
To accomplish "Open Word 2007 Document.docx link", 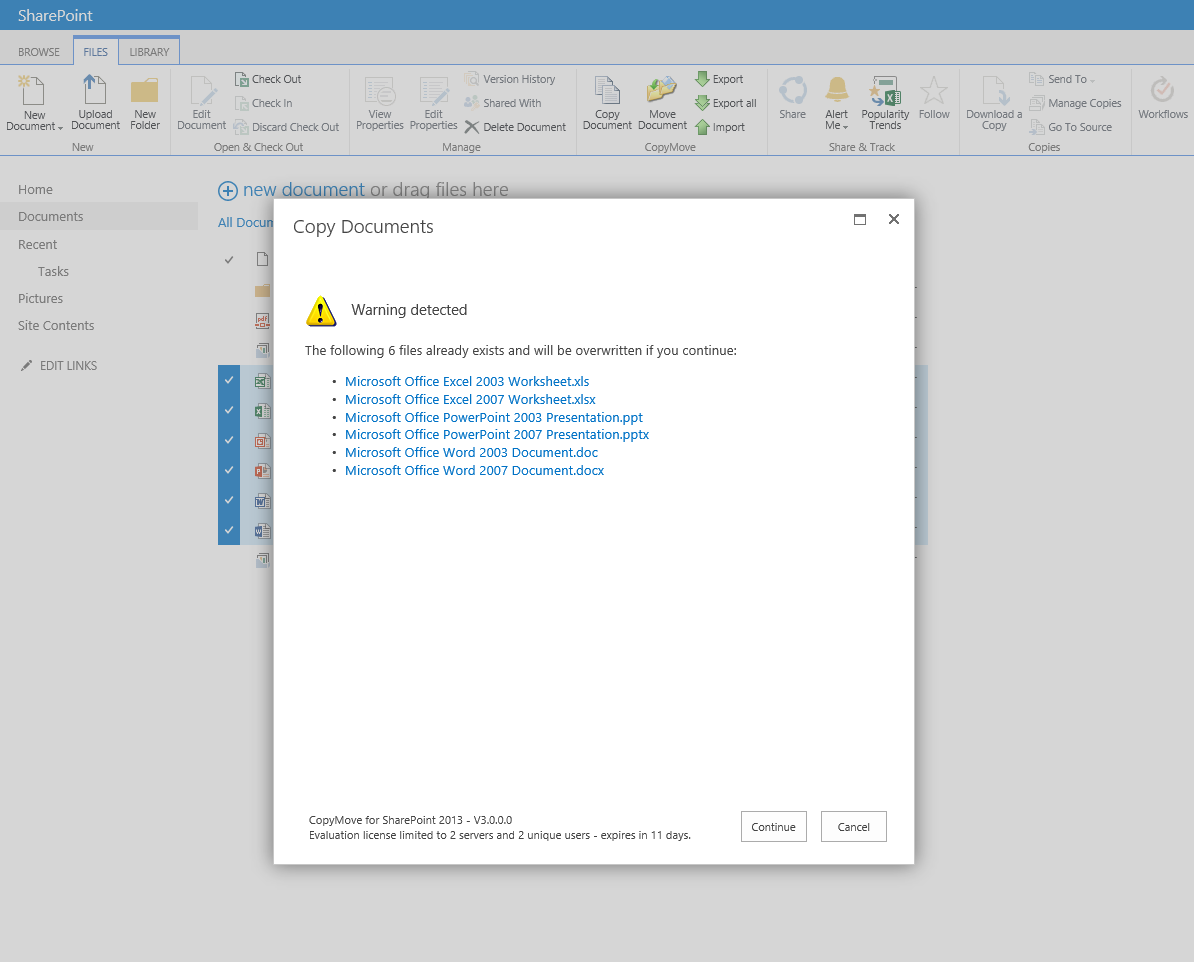I will pyautogui.click(x=474, y=471).
